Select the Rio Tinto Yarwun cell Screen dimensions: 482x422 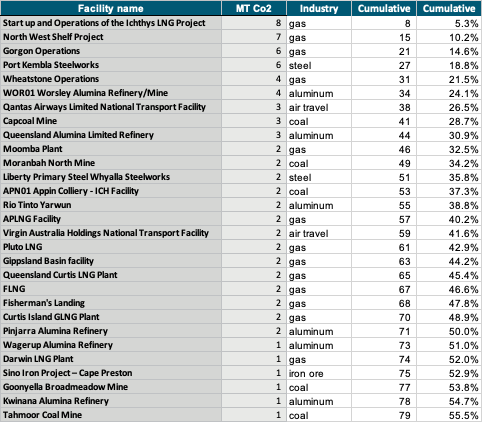coord(111,205)
